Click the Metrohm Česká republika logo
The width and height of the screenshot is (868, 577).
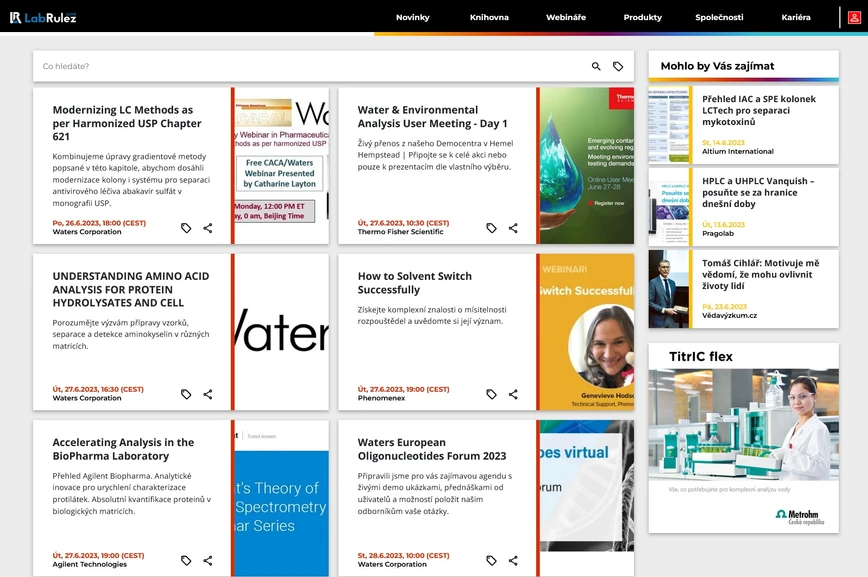click(x=800, y=517)
